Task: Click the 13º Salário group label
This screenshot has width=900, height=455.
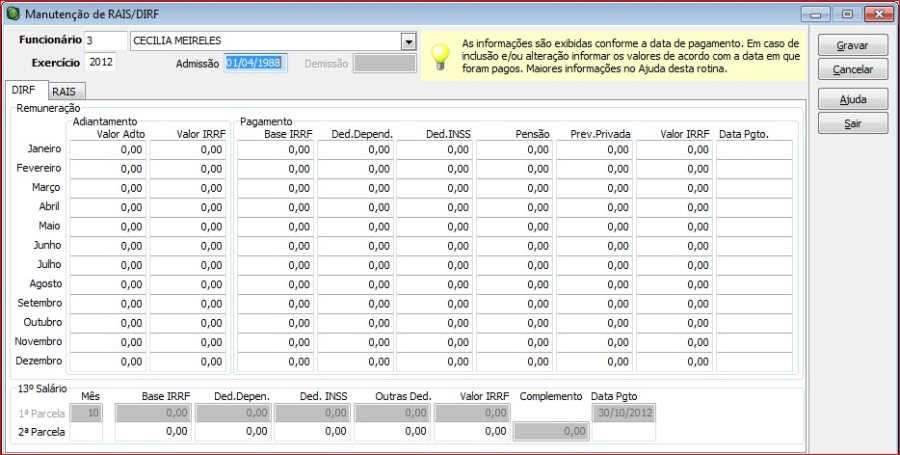Action: 42,388
